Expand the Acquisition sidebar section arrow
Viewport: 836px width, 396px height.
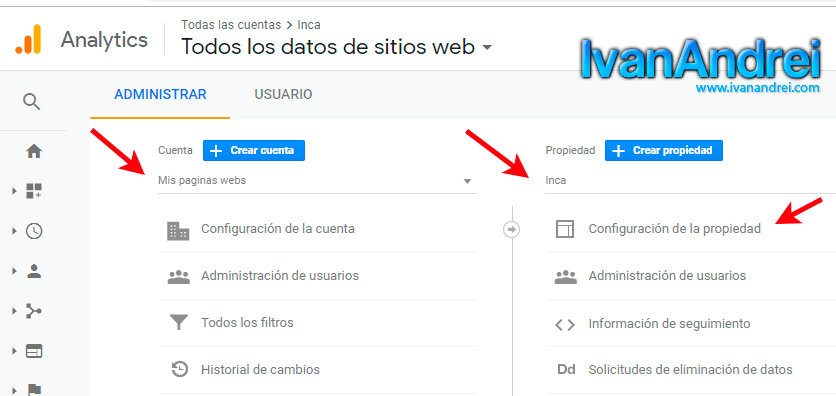tap(15, 311)
